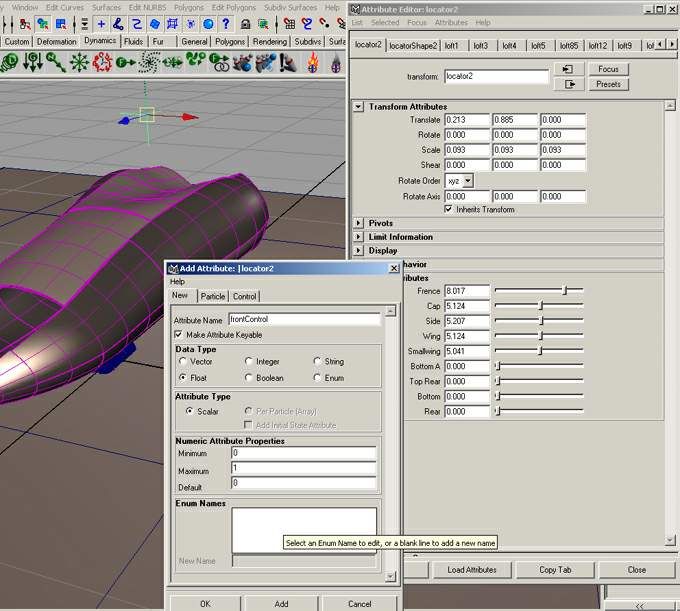The image size is (680, 611).
Task: Click Add in Add Attribute dialog
Action: click(x=281, y=604)
